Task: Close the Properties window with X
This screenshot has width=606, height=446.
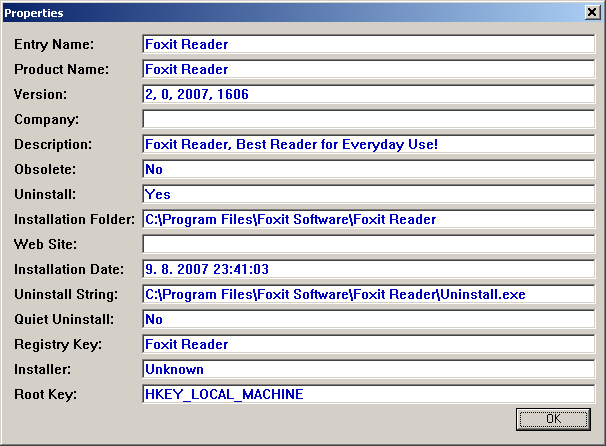Action: (592, 12)
